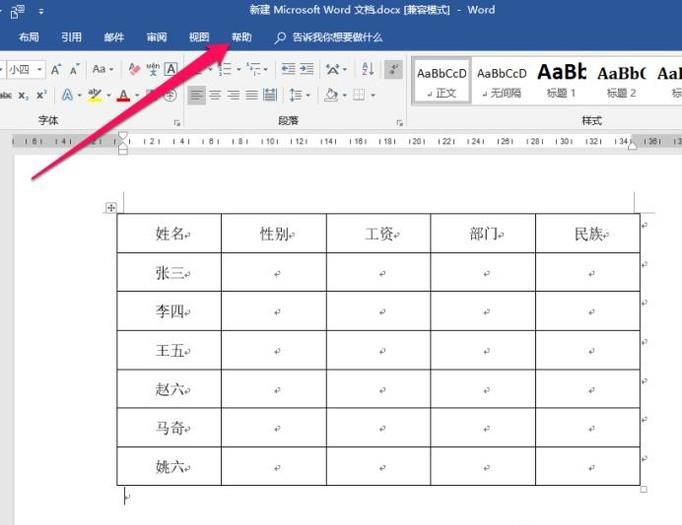Apply text effects with glowing A icon

(67, 95)
